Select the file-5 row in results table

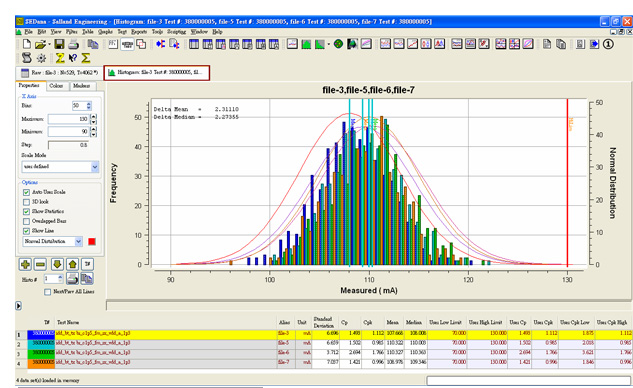(x=323, y=344)
